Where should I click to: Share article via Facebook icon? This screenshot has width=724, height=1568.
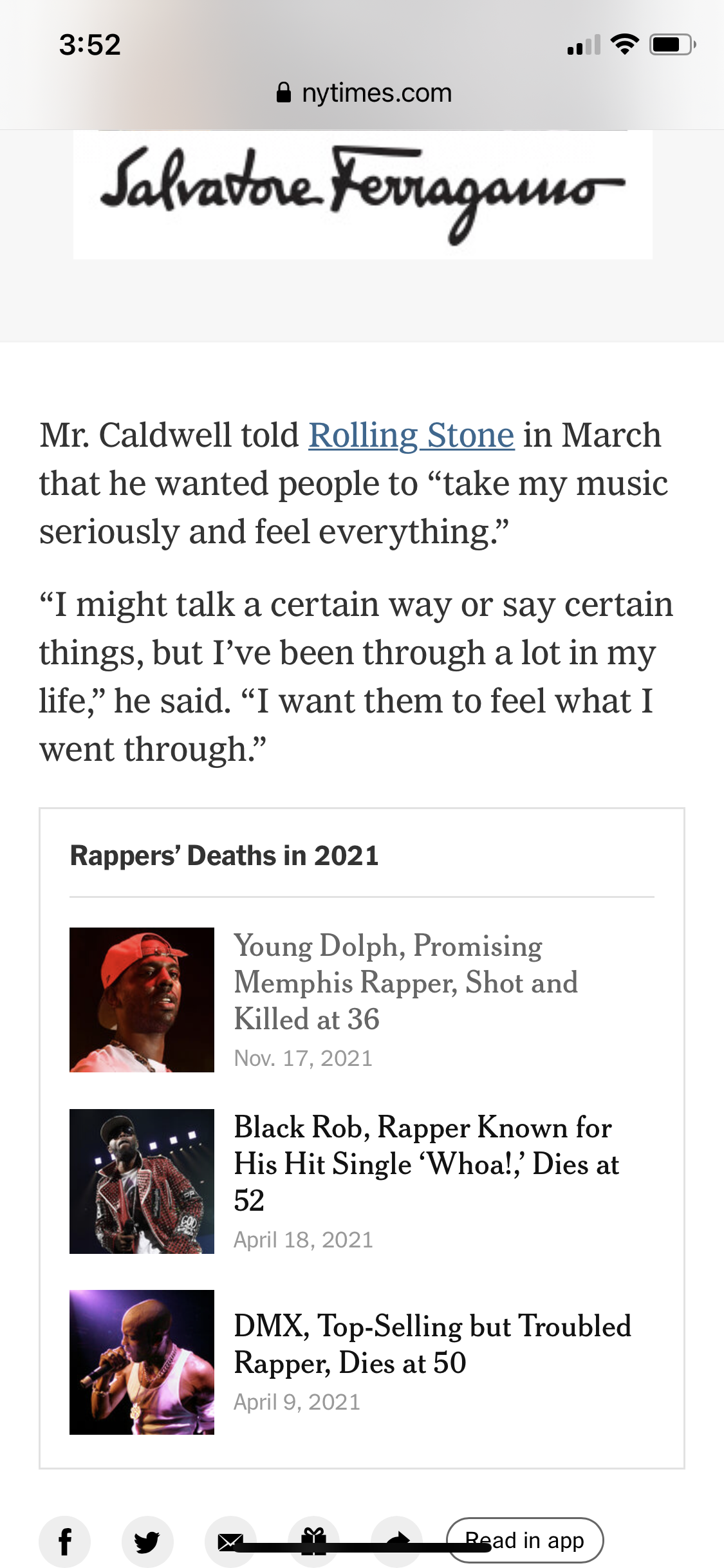pos(64,1542)
